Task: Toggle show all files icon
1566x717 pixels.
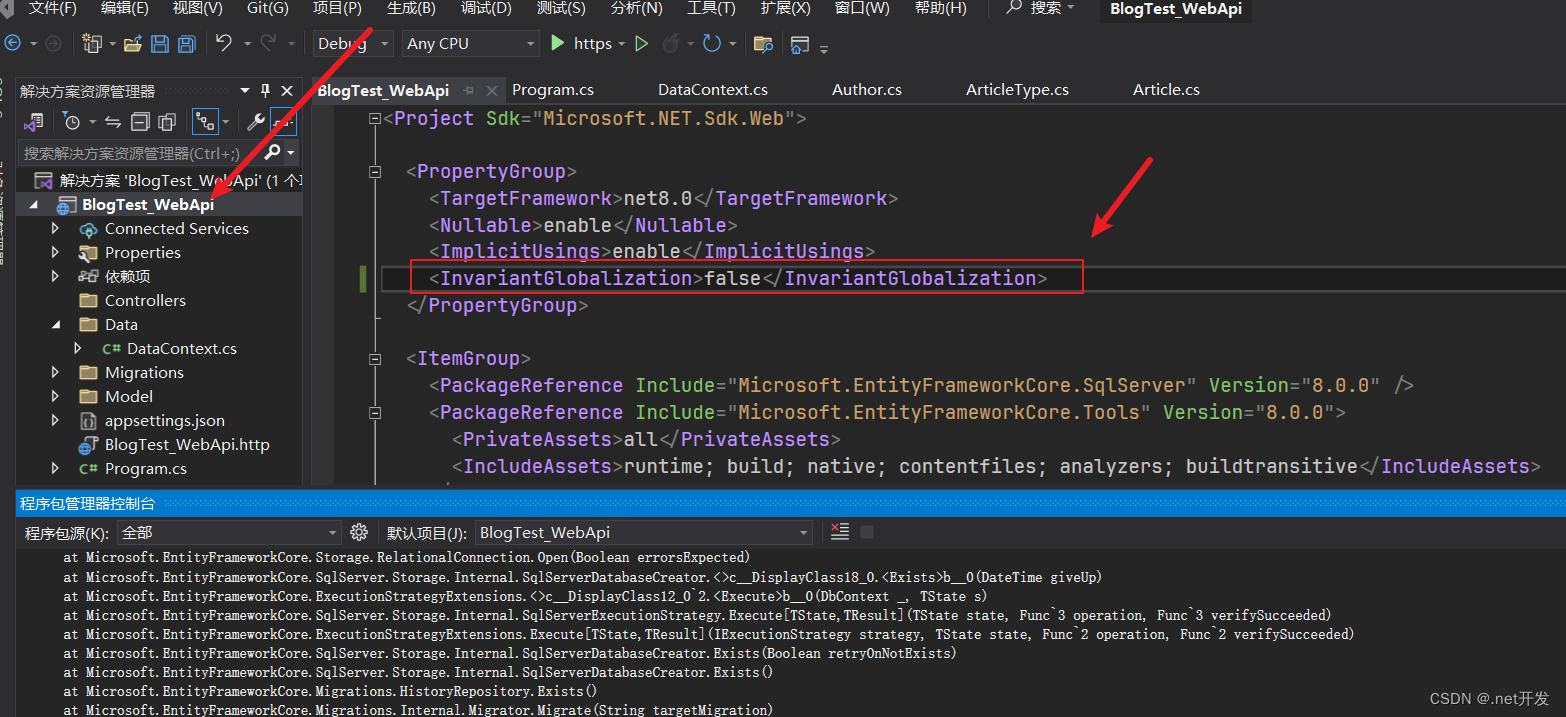Action: (167, 121)
